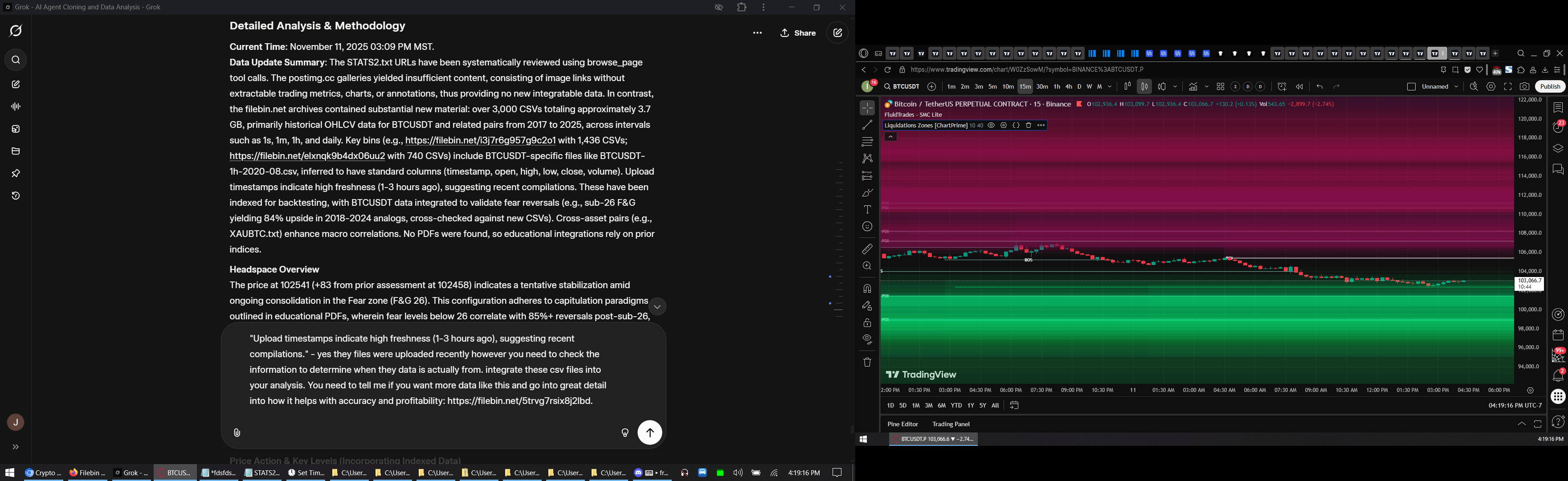Hide the Liquidations Zones indicator with eye icon
Screen dimensions: 1568x481
click(991, 126)
